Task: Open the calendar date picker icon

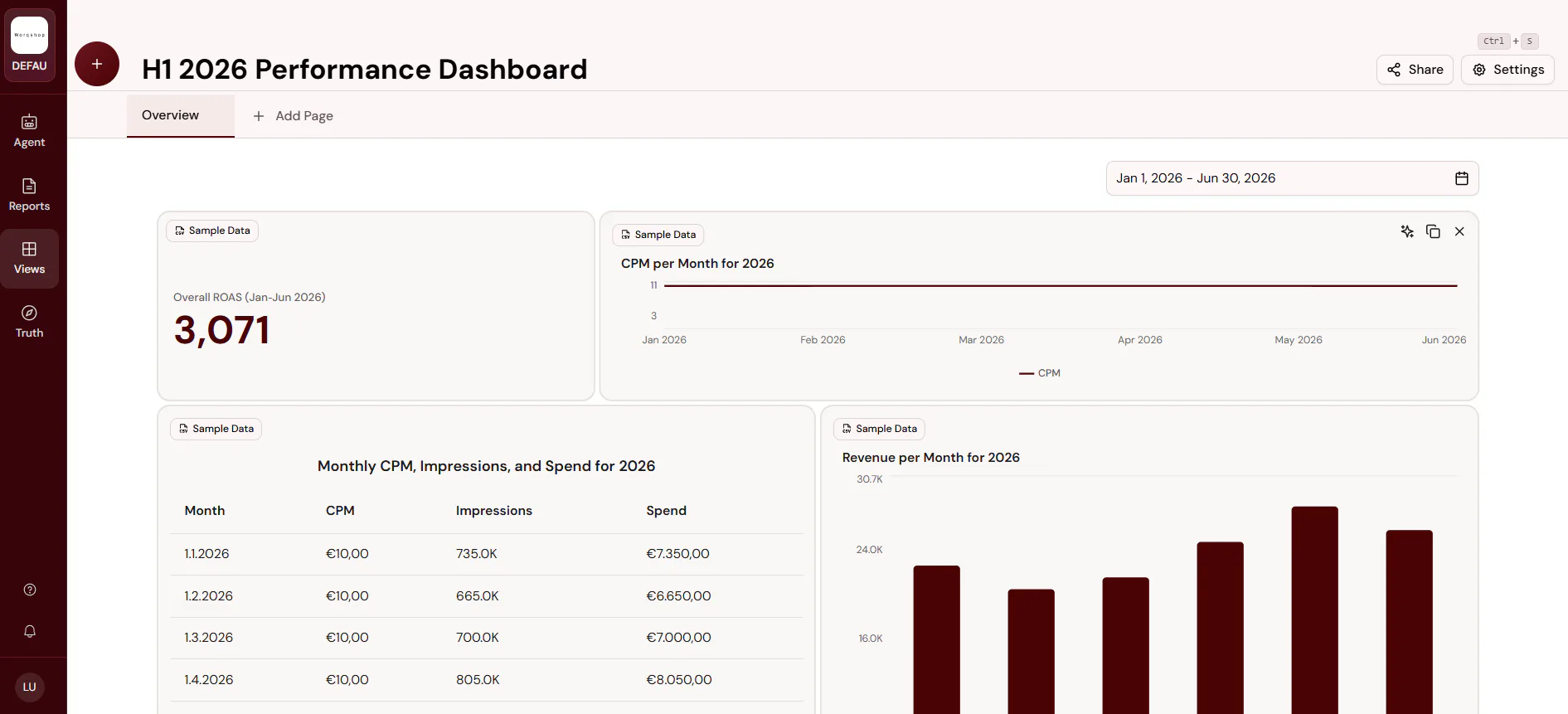Action: tap(1462, 178)
